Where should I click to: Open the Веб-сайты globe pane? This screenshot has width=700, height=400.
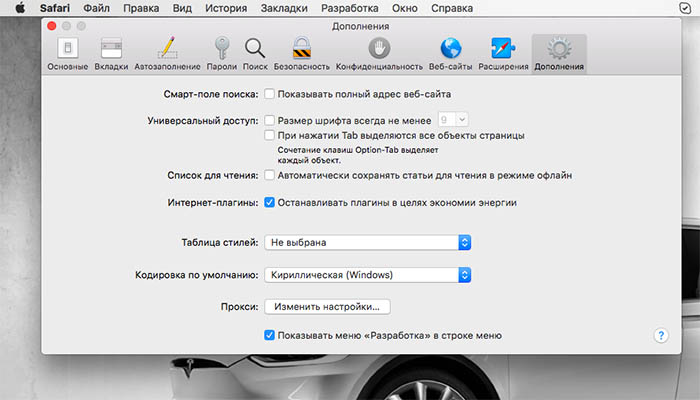click(x=450, y=54)
